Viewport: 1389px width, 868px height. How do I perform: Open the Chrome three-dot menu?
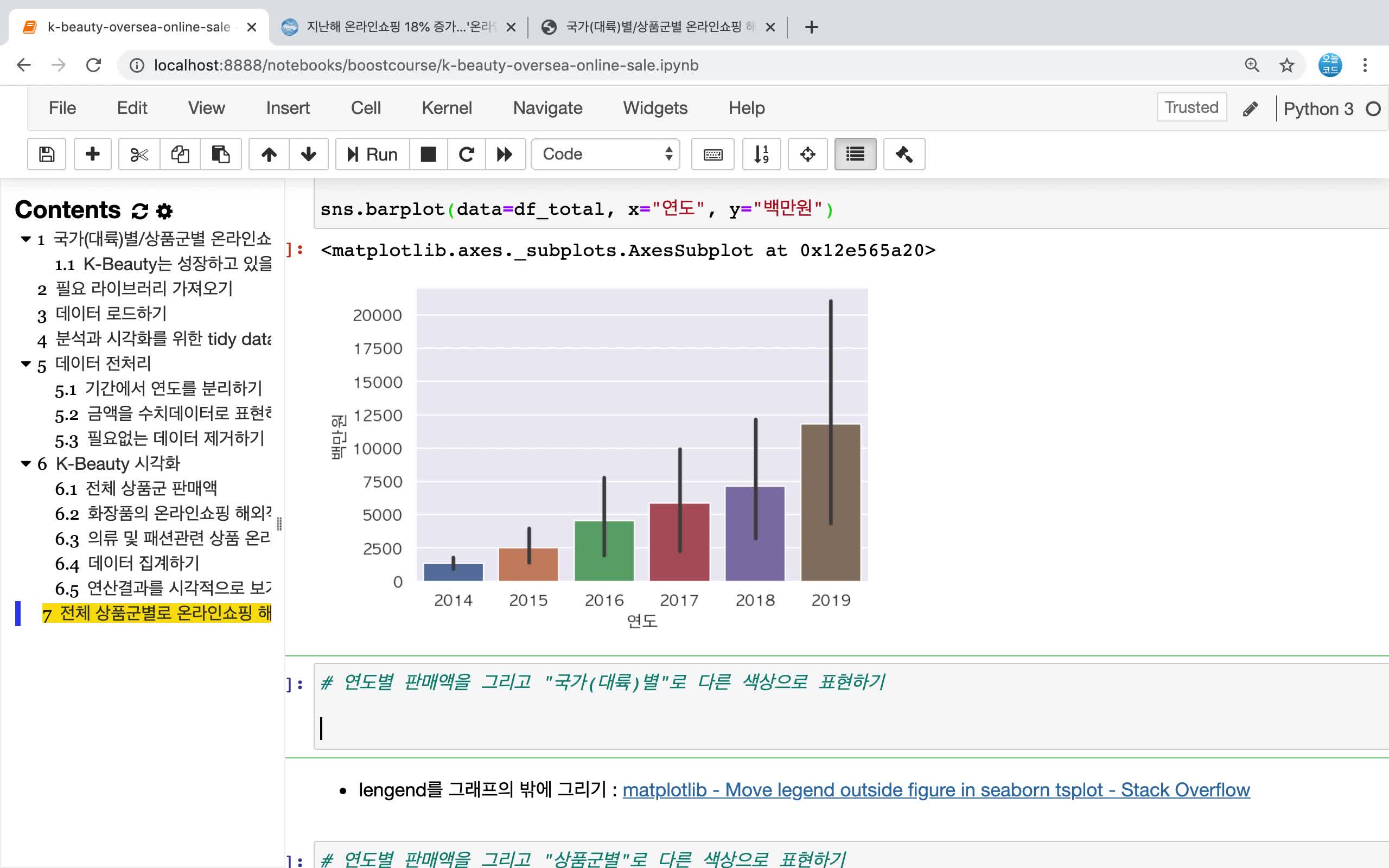pyautogui.click(x=1365, y=65)
